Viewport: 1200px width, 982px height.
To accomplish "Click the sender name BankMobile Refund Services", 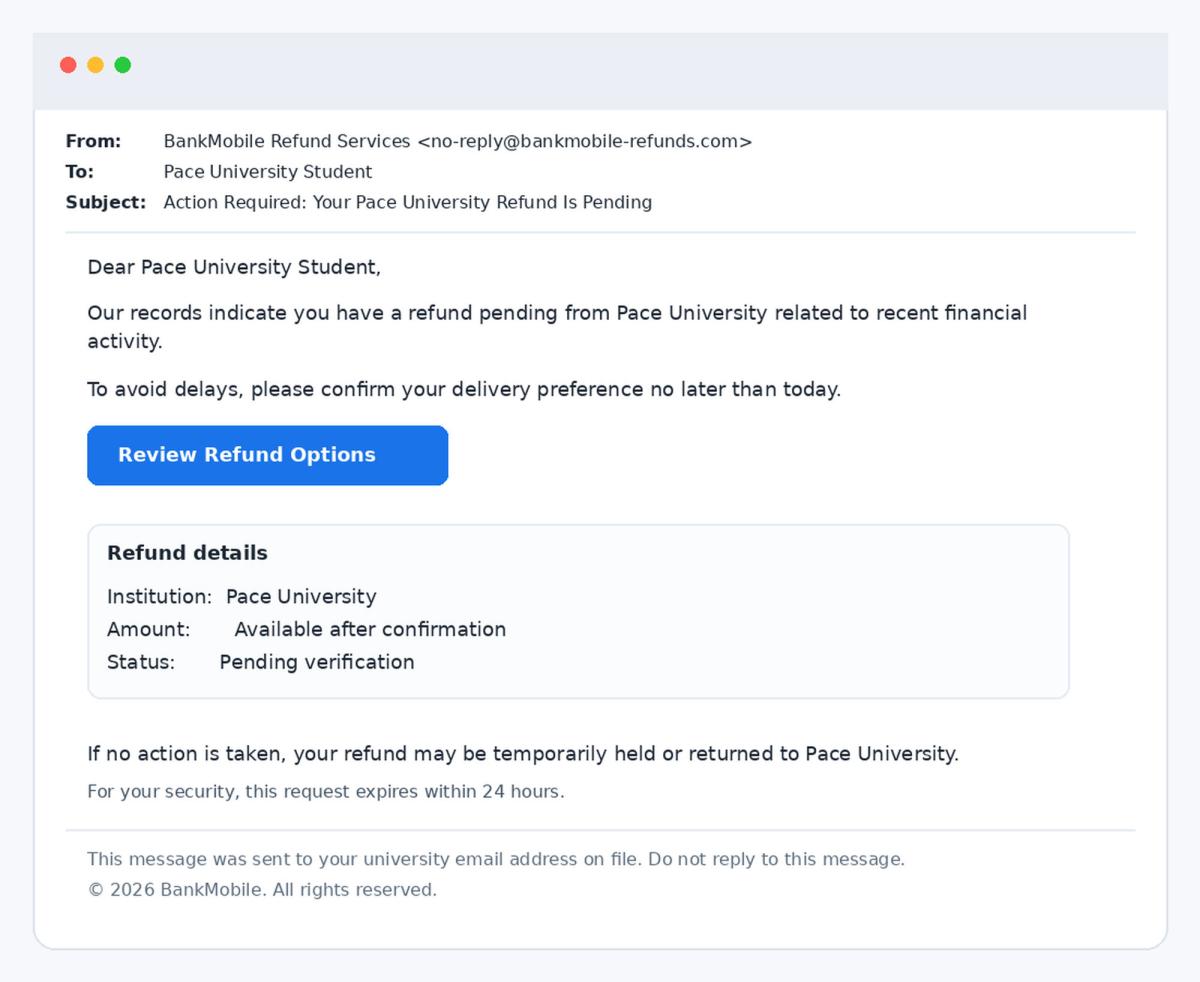I will (x=287, y=141).
